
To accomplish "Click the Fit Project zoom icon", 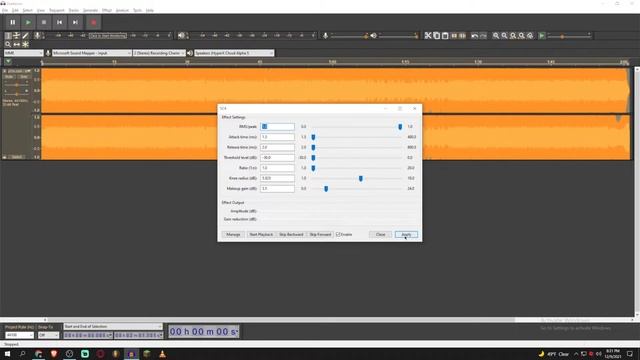I will 521,36.
